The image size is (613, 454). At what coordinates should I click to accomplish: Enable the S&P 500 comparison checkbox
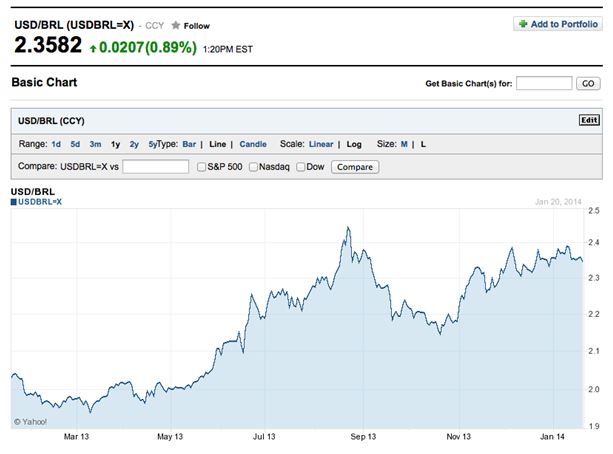tap(202, 166)
